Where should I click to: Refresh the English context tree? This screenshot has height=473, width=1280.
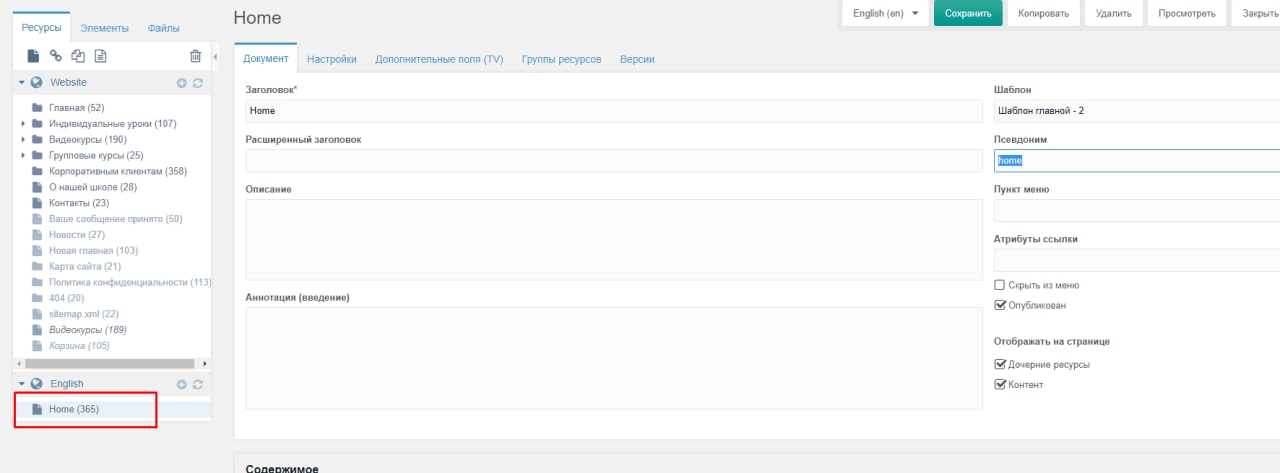[198, 384]
